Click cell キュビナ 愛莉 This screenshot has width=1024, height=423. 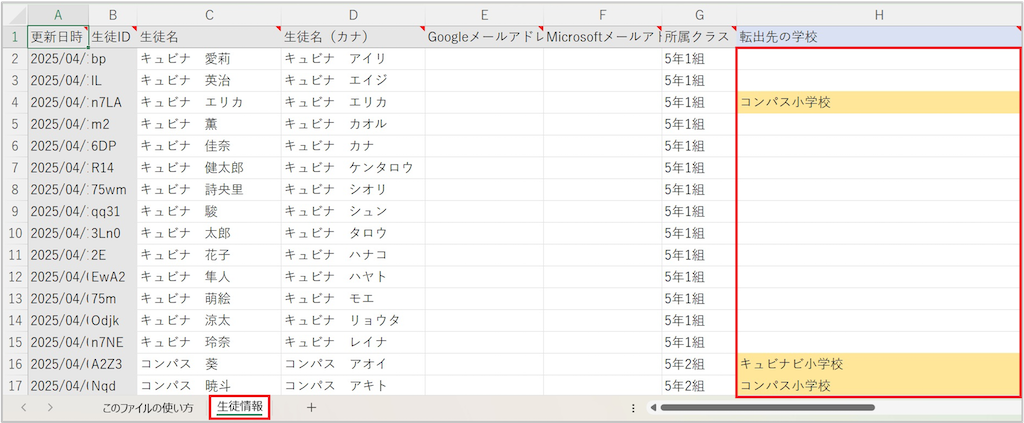pyautogui.click(x=209, y=59)
